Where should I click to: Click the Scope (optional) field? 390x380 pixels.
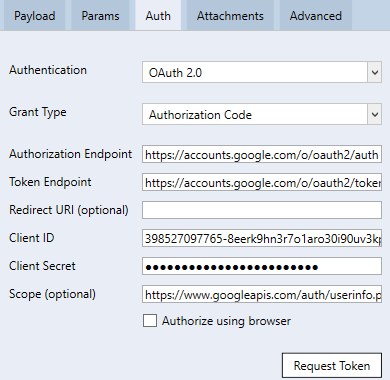click(x=262, y=294)
